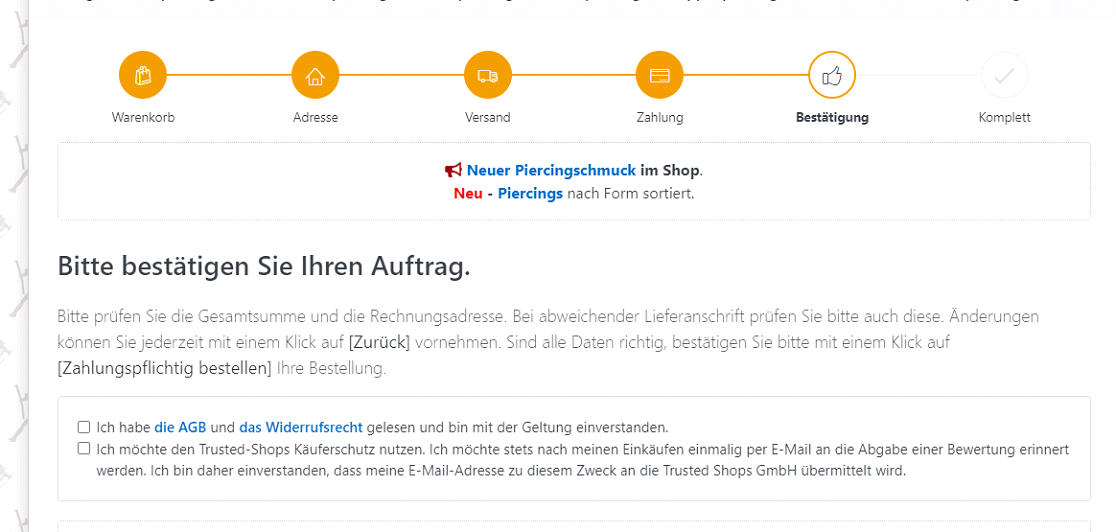Click the bold Bestätigung text label
This screenshot has height=532, width=1116.
[832, 118]
